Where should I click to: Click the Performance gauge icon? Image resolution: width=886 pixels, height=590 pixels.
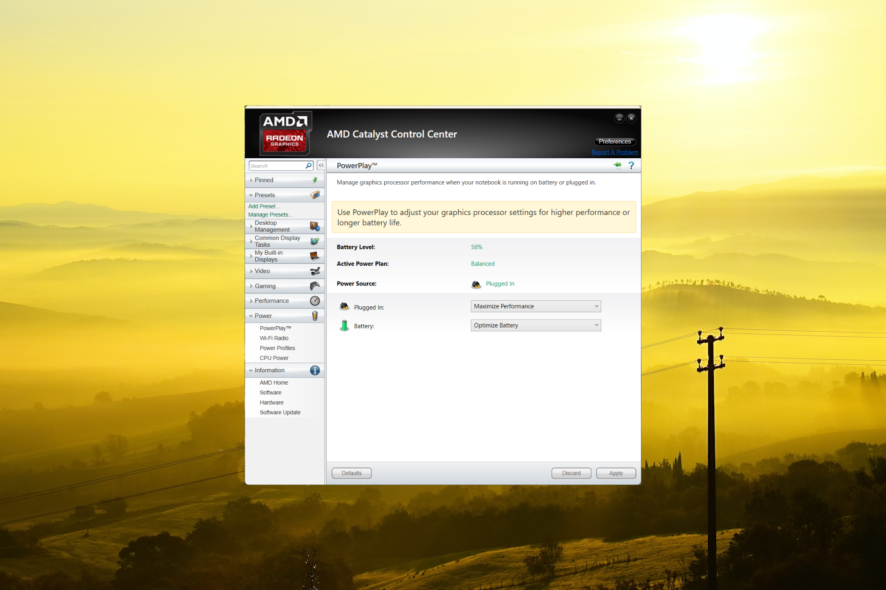315,301
